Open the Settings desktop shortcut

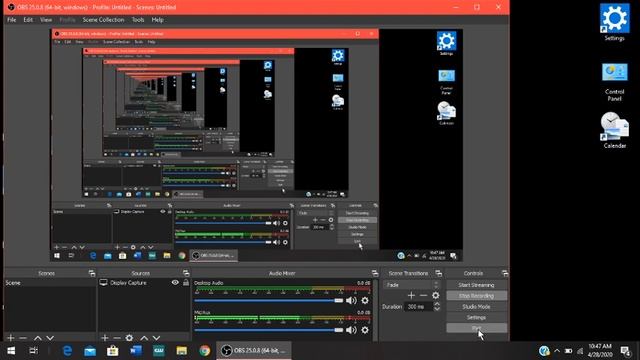click(x=614, y=22)
